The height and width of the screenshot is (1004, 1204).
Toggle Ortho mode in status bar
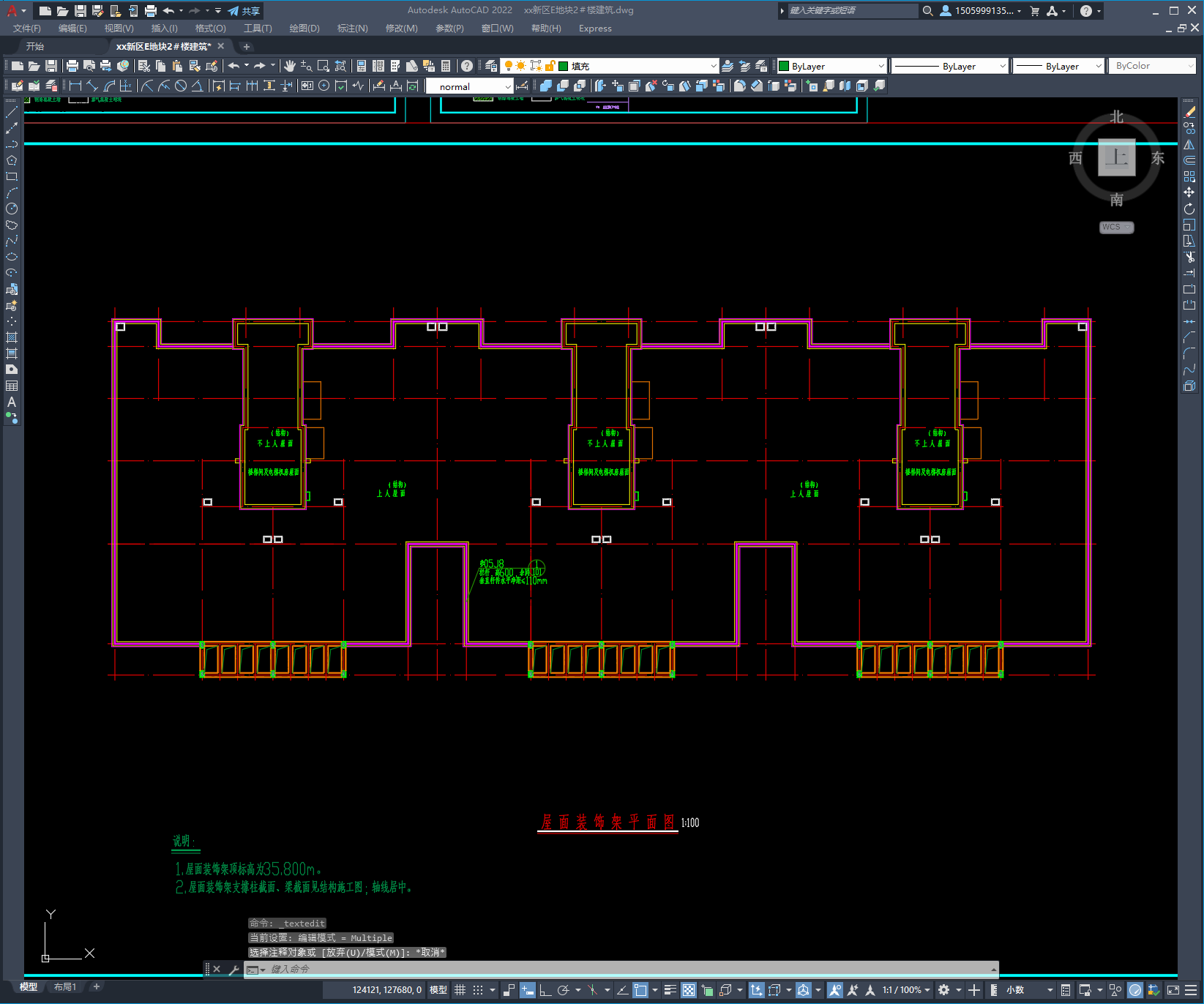545,990
